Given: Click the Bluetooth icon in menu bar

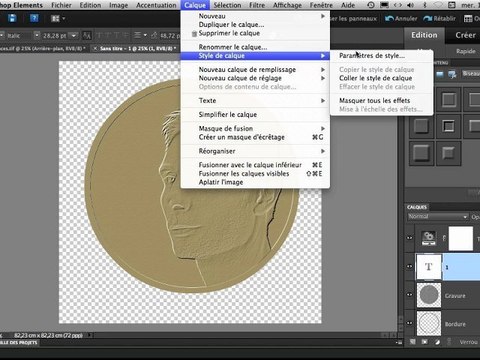Looking at the screenshot, I should point(424,5).
